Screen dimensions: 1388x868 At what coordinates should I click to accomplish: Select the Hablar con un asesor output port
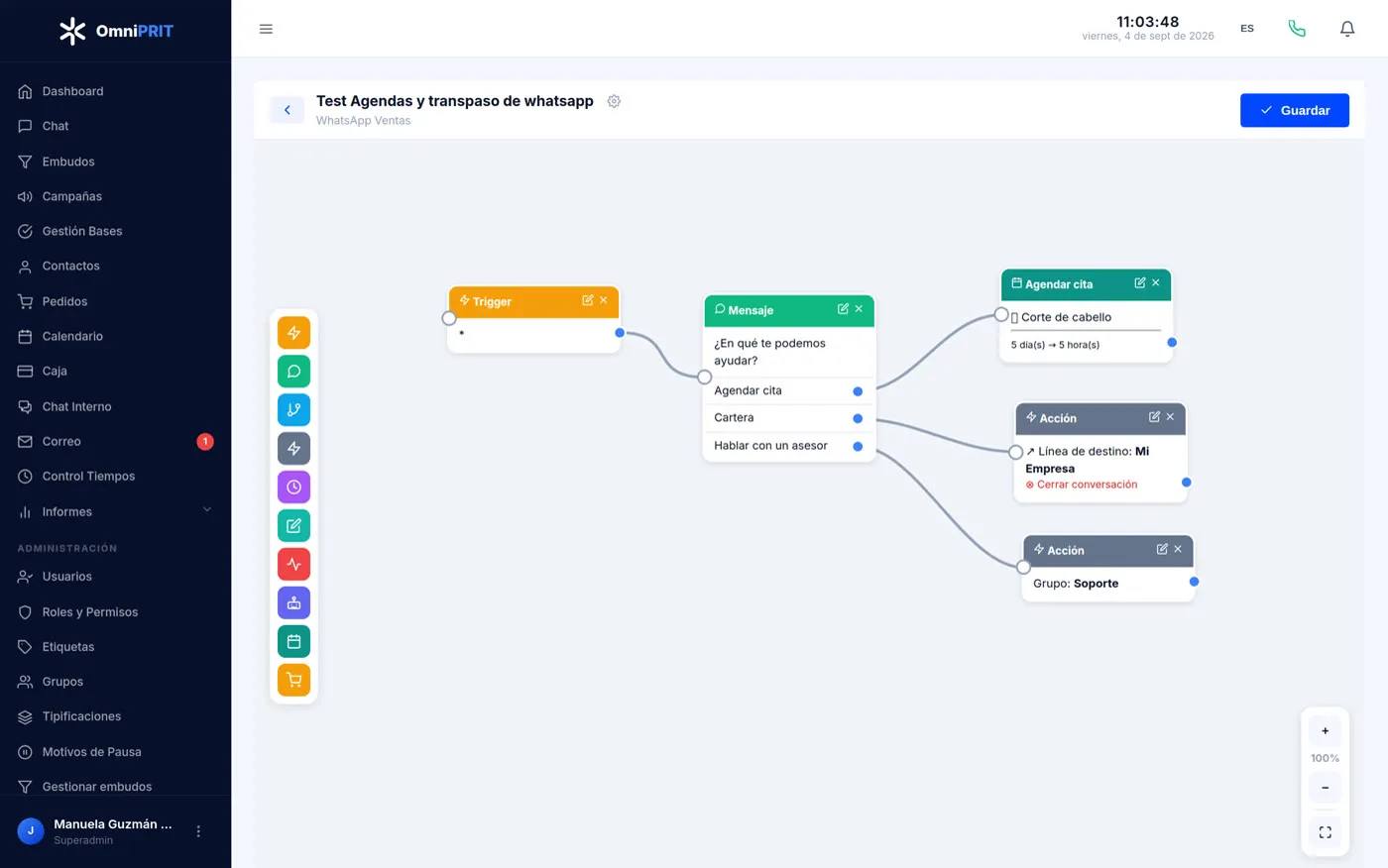[858, 447]
